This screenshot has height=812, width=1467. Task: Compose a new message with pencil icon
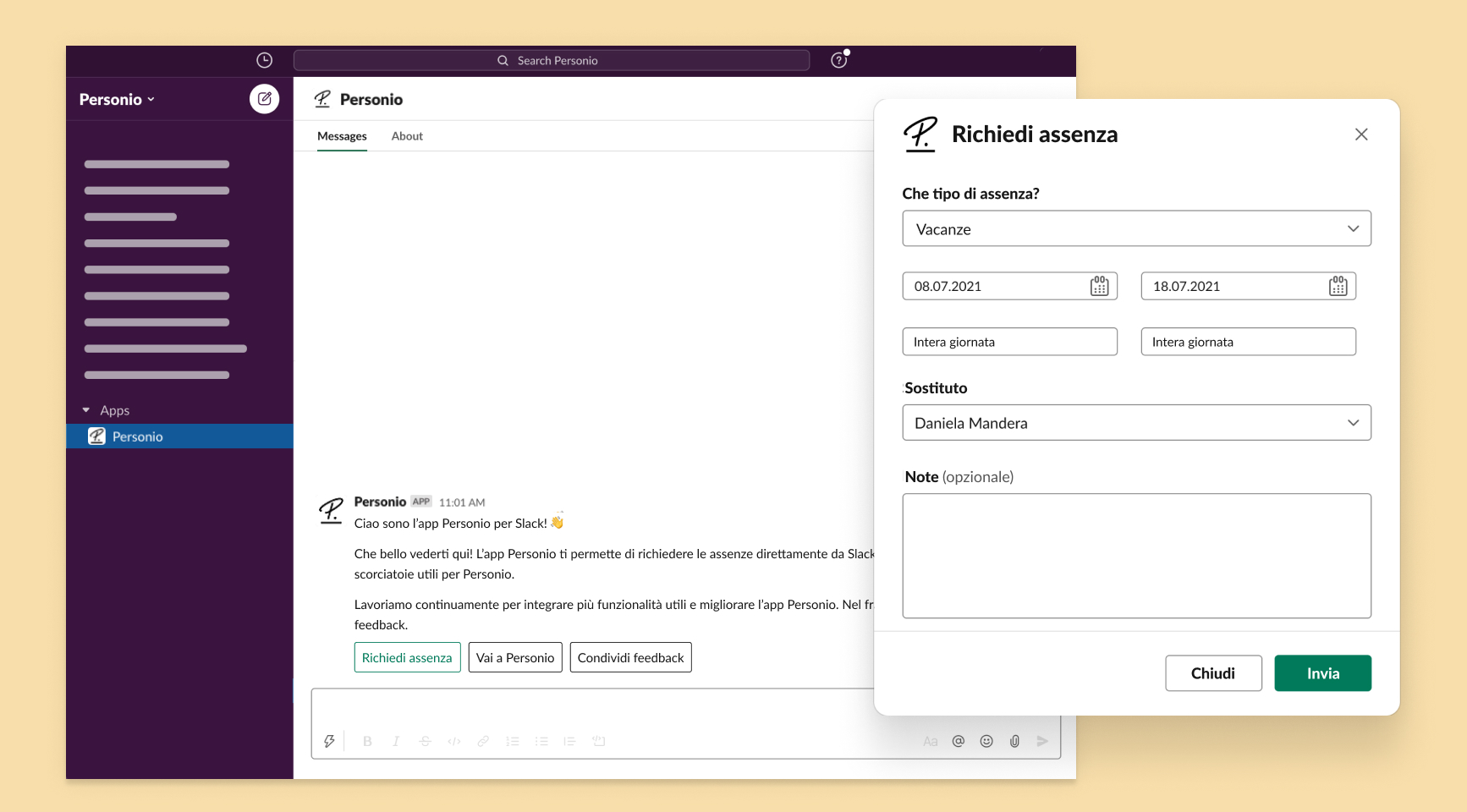[x=264, y=99]
